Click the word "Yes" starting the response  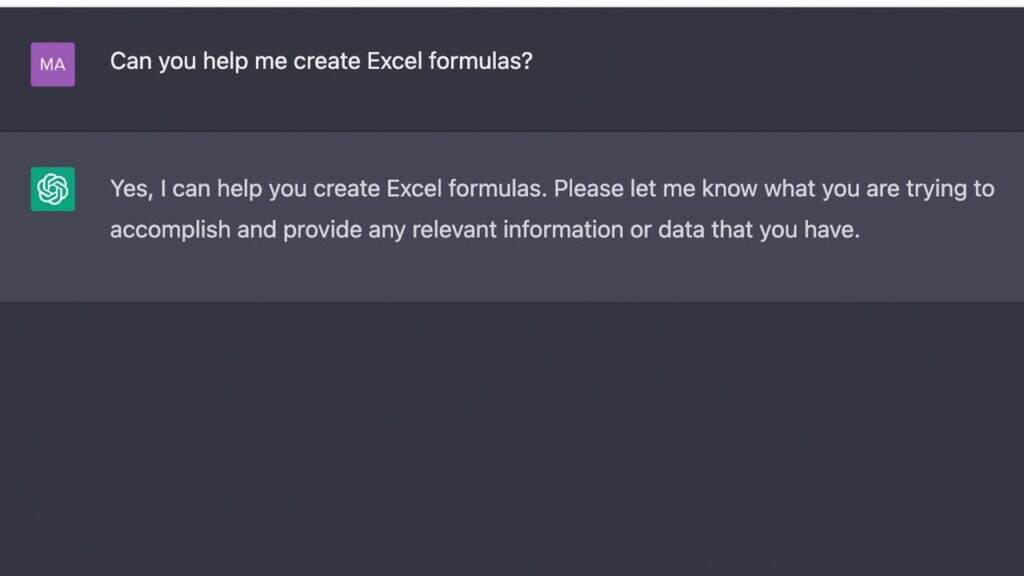(x=129, y=188)
